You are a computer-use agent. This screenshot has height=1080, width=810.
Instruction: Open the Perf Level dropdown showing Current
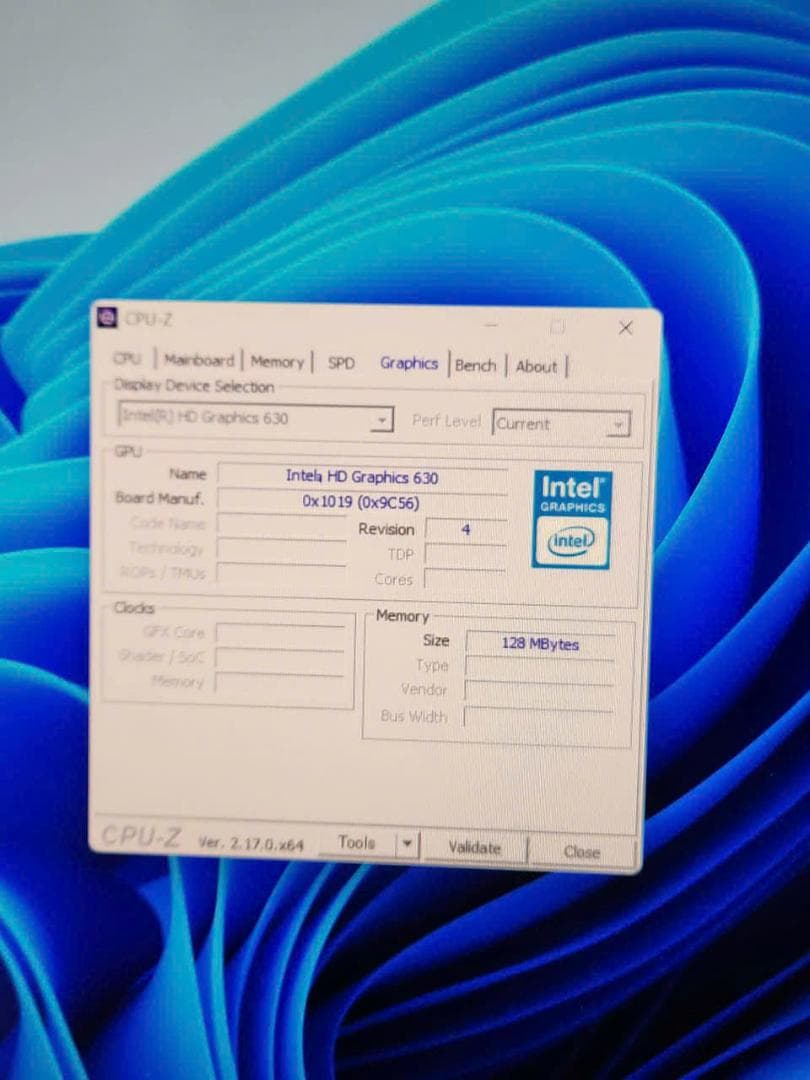[x=620, y=424]
